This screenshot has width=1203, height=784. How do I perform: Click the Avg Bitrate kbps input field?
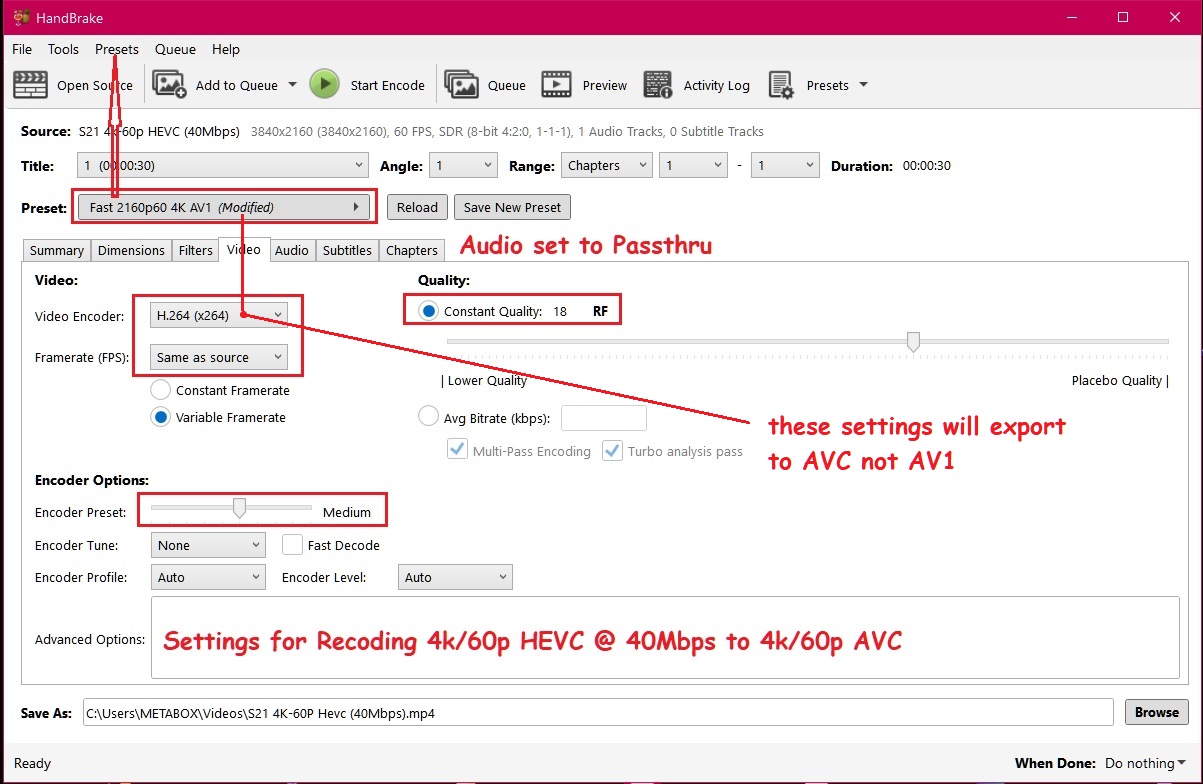pos(604,417)
